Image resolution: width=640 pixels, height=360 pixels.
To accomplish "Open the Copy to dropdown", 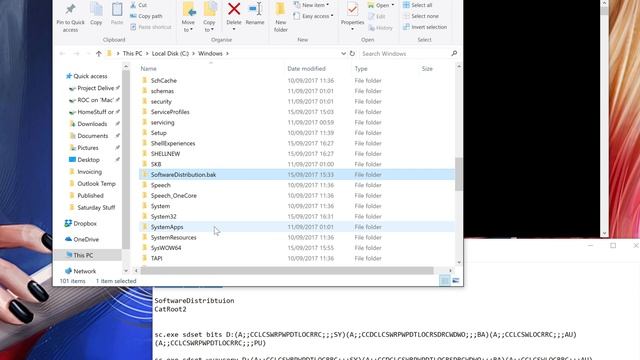I will 209,17.
